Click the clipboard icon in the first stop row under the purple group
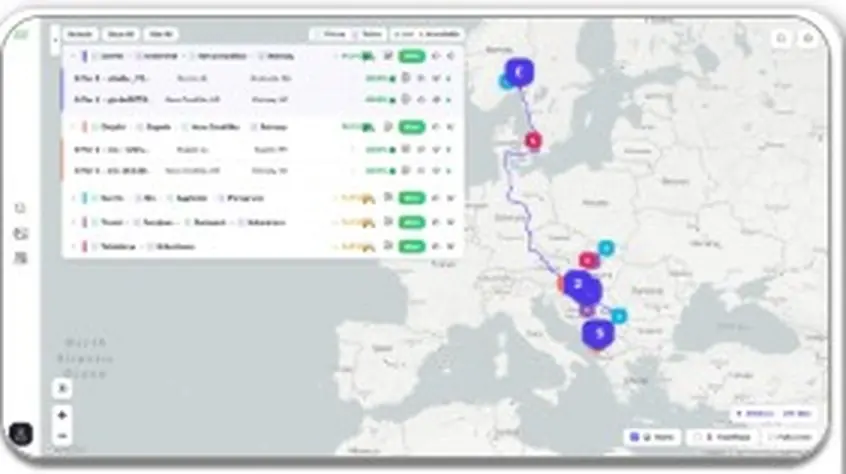This screenshot has height=474, width=846. click(406, 78)
